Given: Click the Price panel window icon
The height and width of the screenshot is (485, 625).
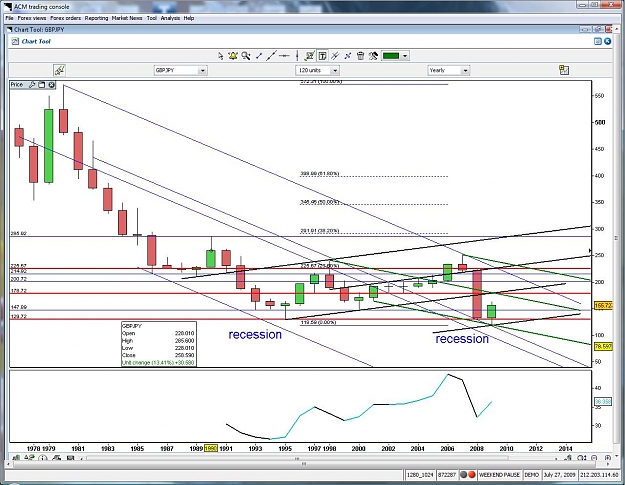Looking at the screenshot, I should (x=41, y=85).
